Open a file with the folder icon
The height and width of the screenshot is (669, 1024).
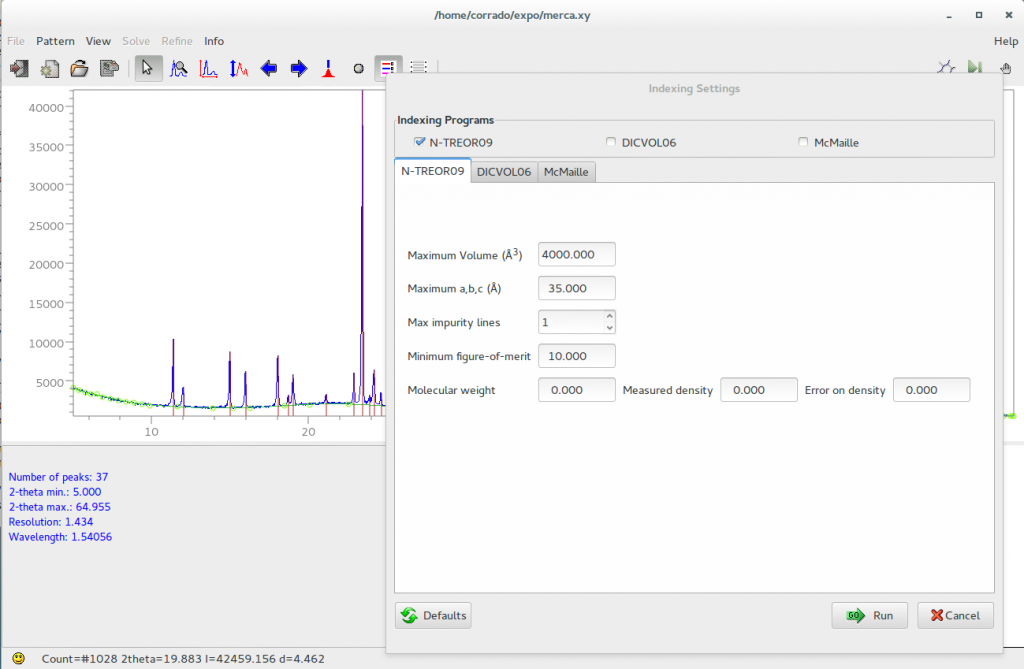[x=79, y=68]
